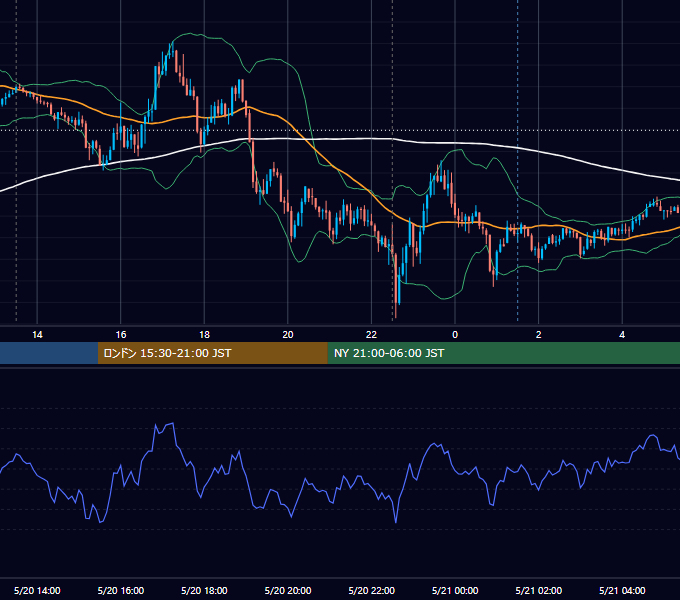This screenshot has height=600, width=680.
Task: Click the hour label 4 on price chart axis
Action: 622,335
